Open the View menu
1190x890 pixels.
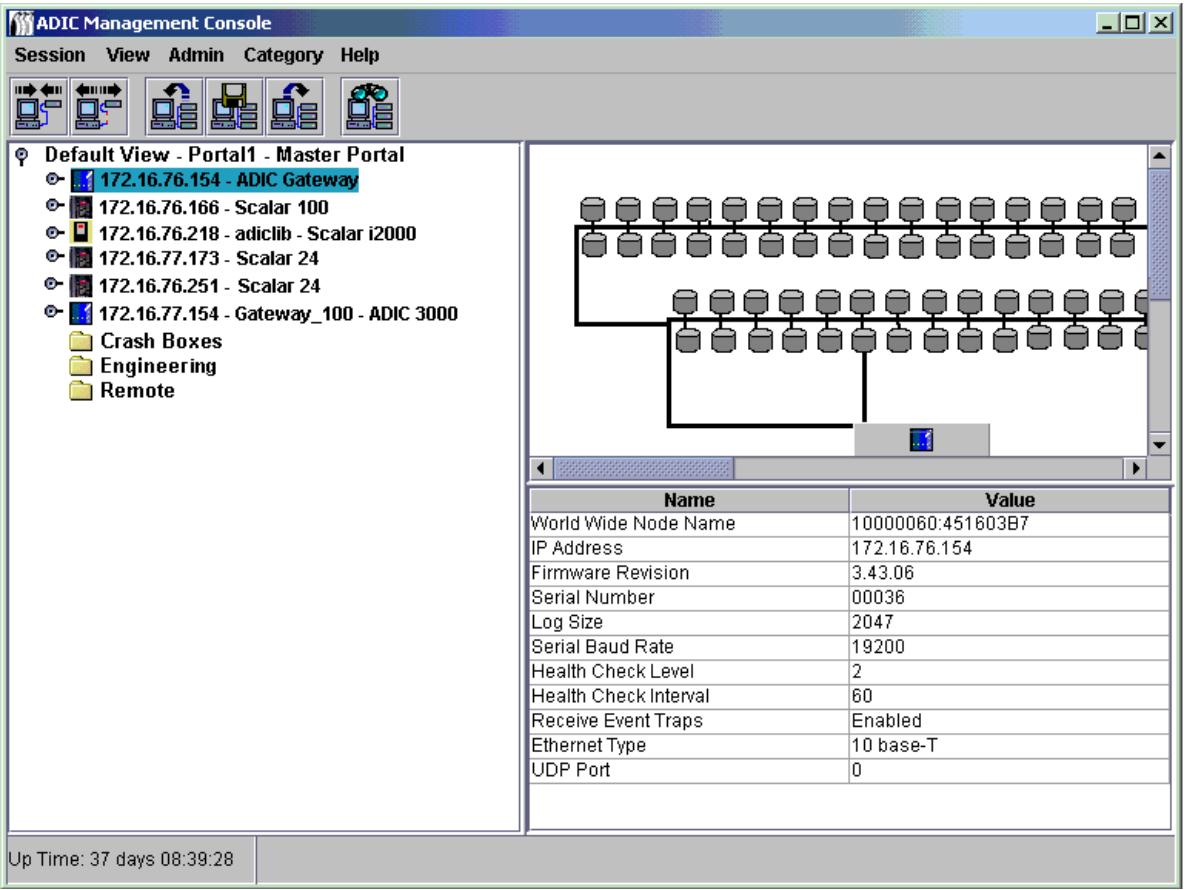(128, 55)
